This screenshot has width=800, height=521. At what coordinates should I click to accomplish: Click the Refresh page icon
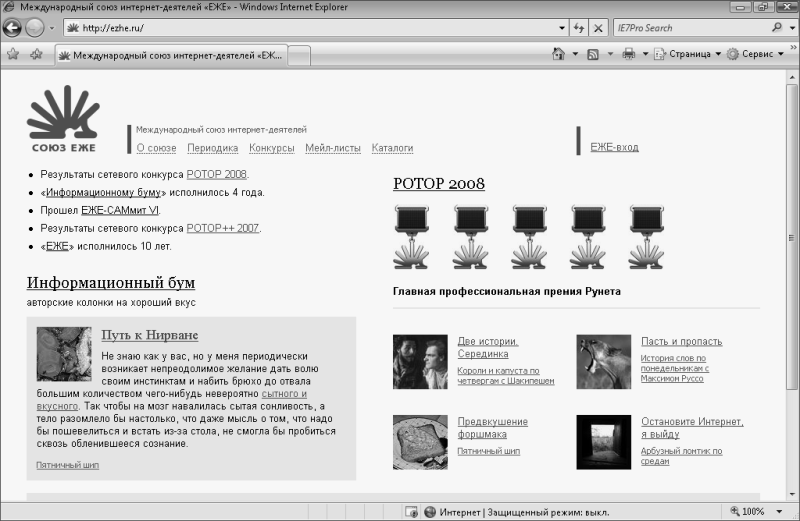click(x=579, y=28)
